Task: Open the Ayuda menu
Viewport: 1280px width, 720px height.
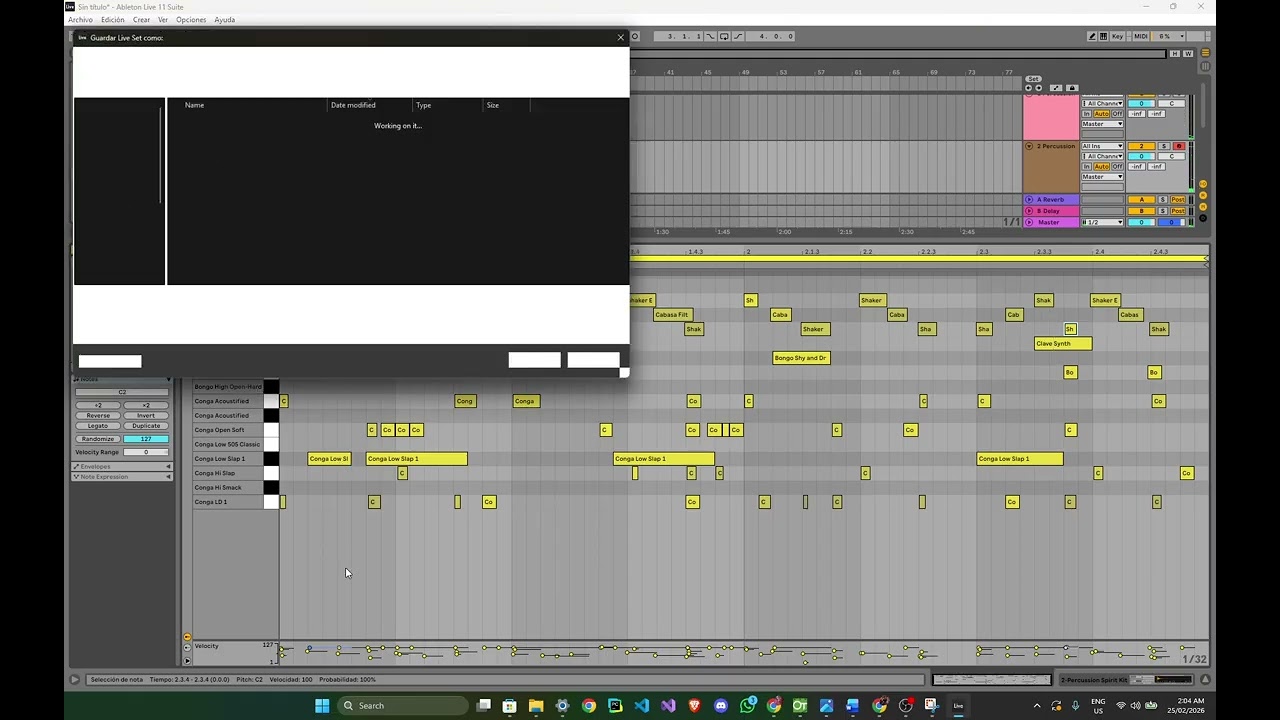Action: pos(225,19)
